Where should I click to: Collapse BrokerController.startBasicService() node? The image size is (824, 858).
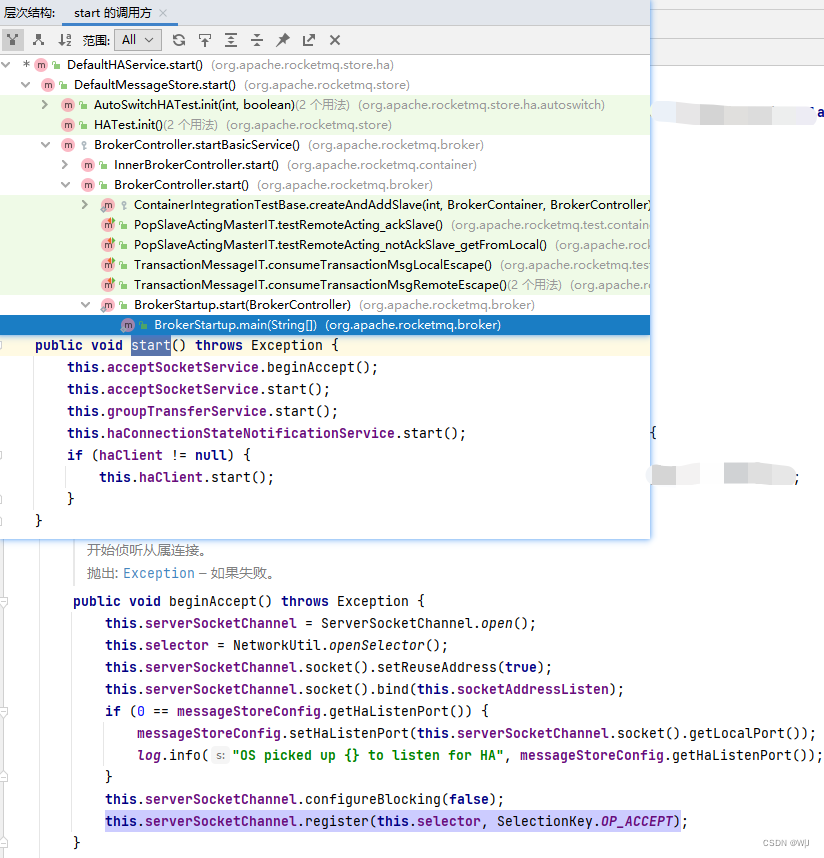click(45, 145)
